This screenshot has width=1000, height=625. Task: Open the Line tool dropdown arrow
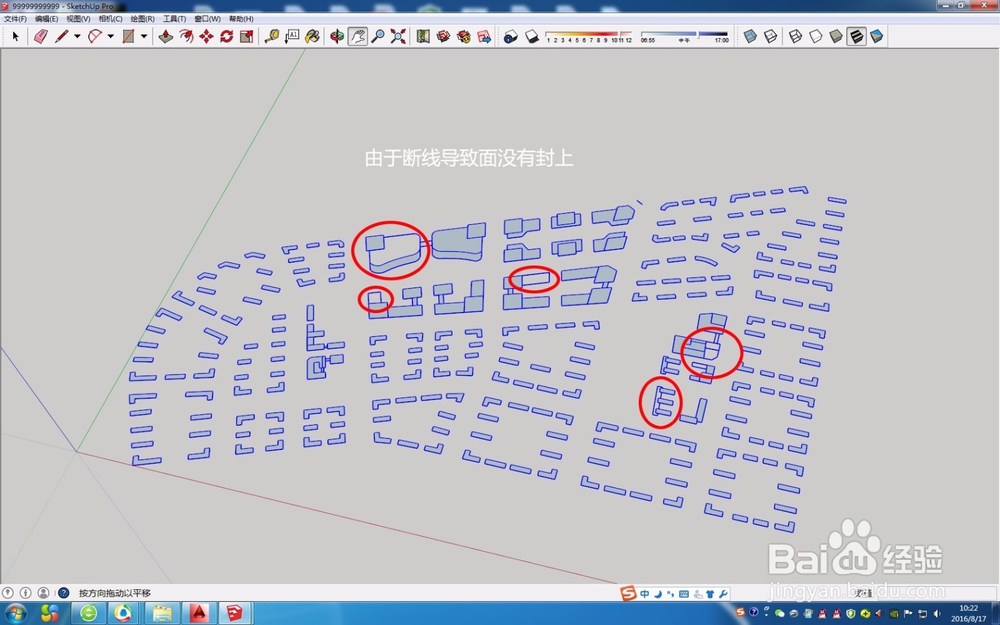pos(77,36)
